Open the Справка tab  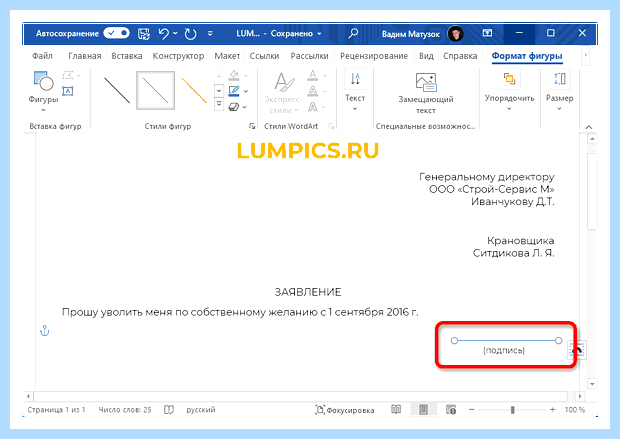(460, 56)
